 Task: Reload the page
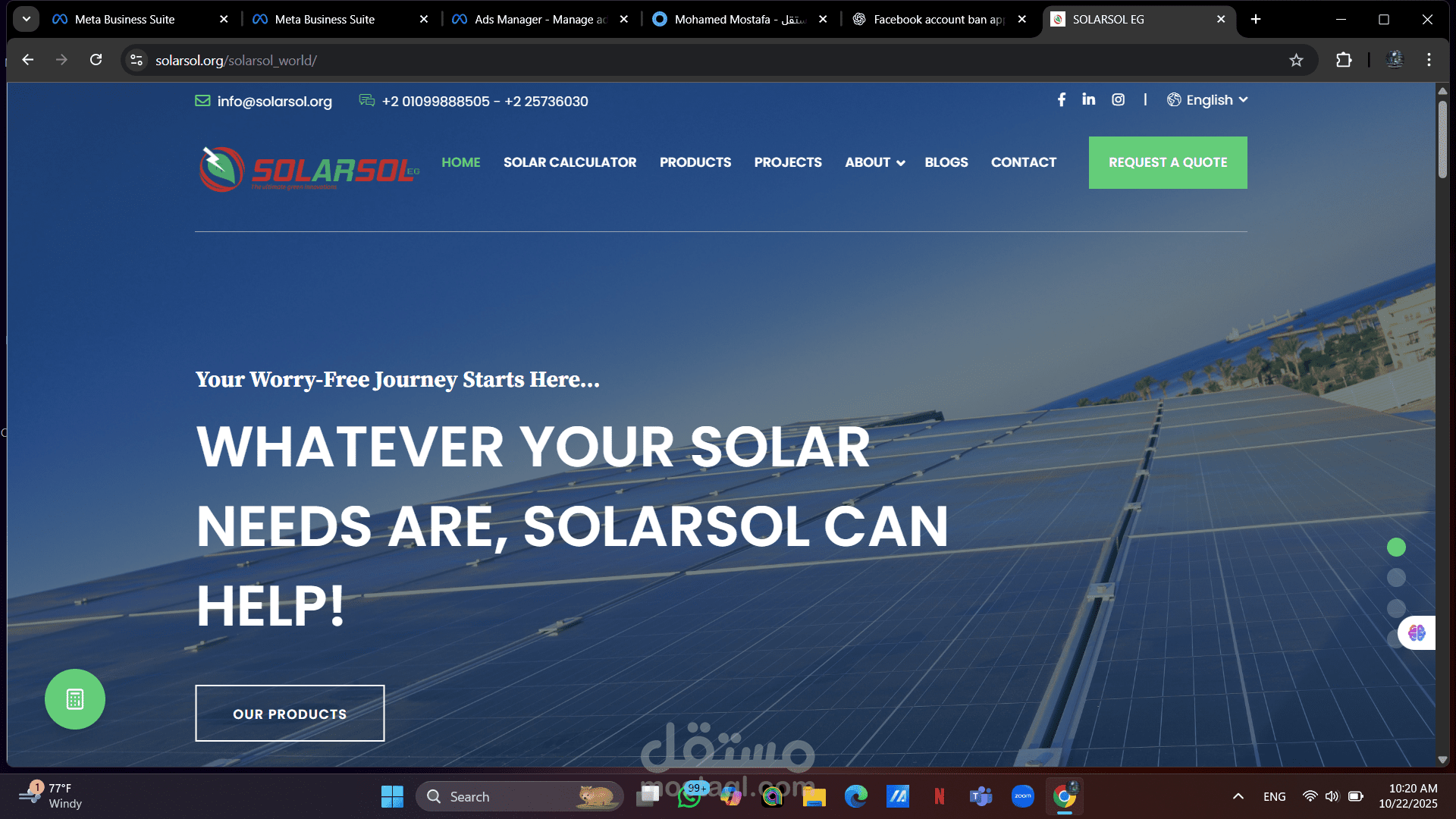[x=96, y=60]
